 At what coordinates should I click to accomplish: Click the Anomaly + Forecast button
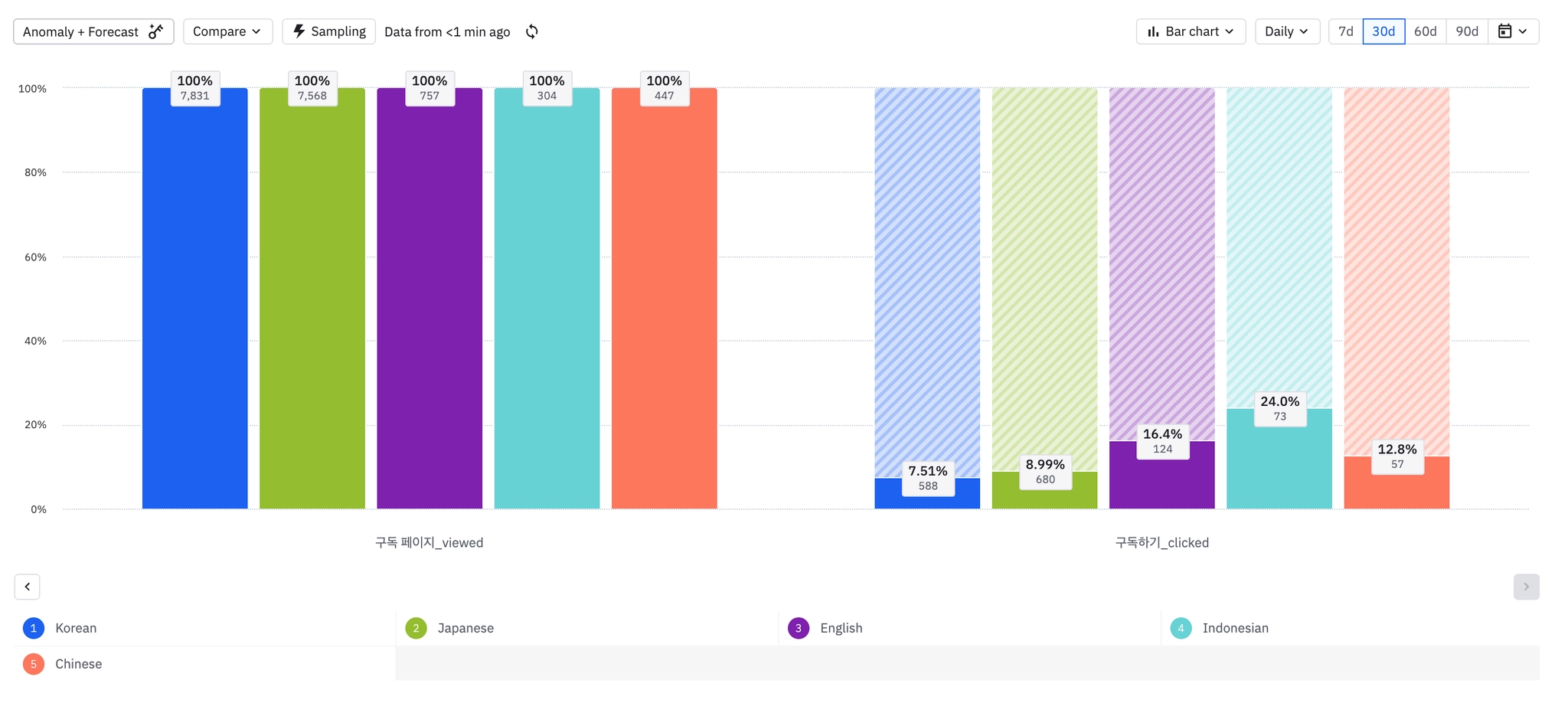point(81,31)
